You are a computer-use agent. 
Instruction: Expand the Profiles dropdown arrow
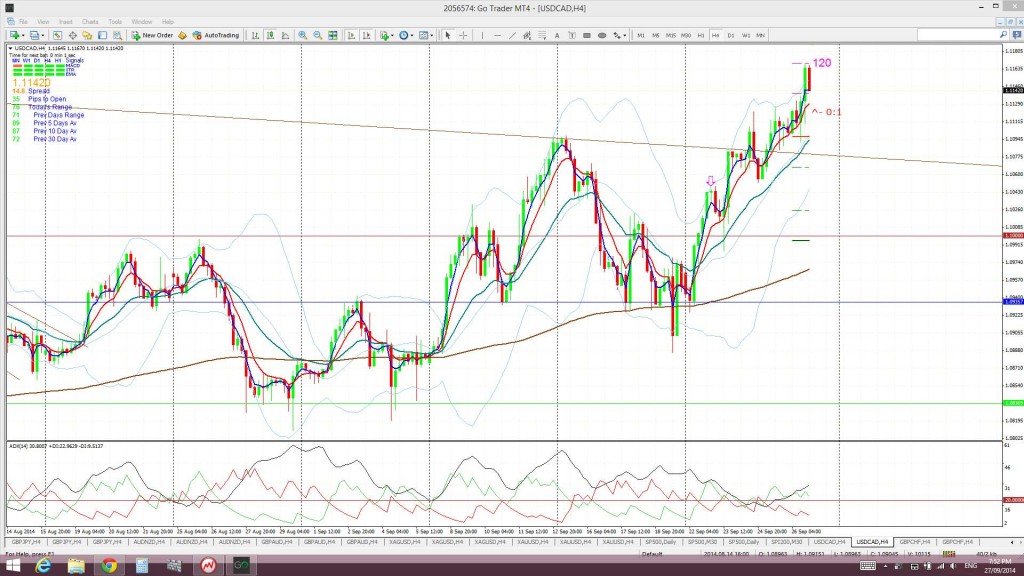(x=43, y=35)
